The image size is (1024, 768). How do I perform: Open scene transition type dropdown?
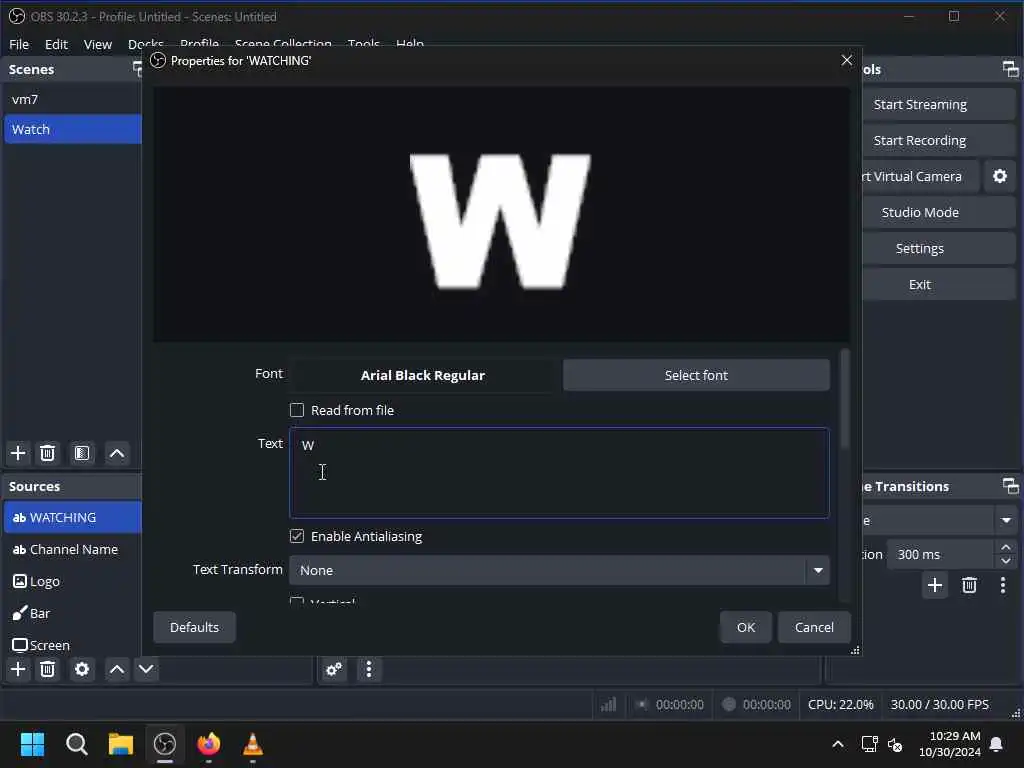point(1006,520)
